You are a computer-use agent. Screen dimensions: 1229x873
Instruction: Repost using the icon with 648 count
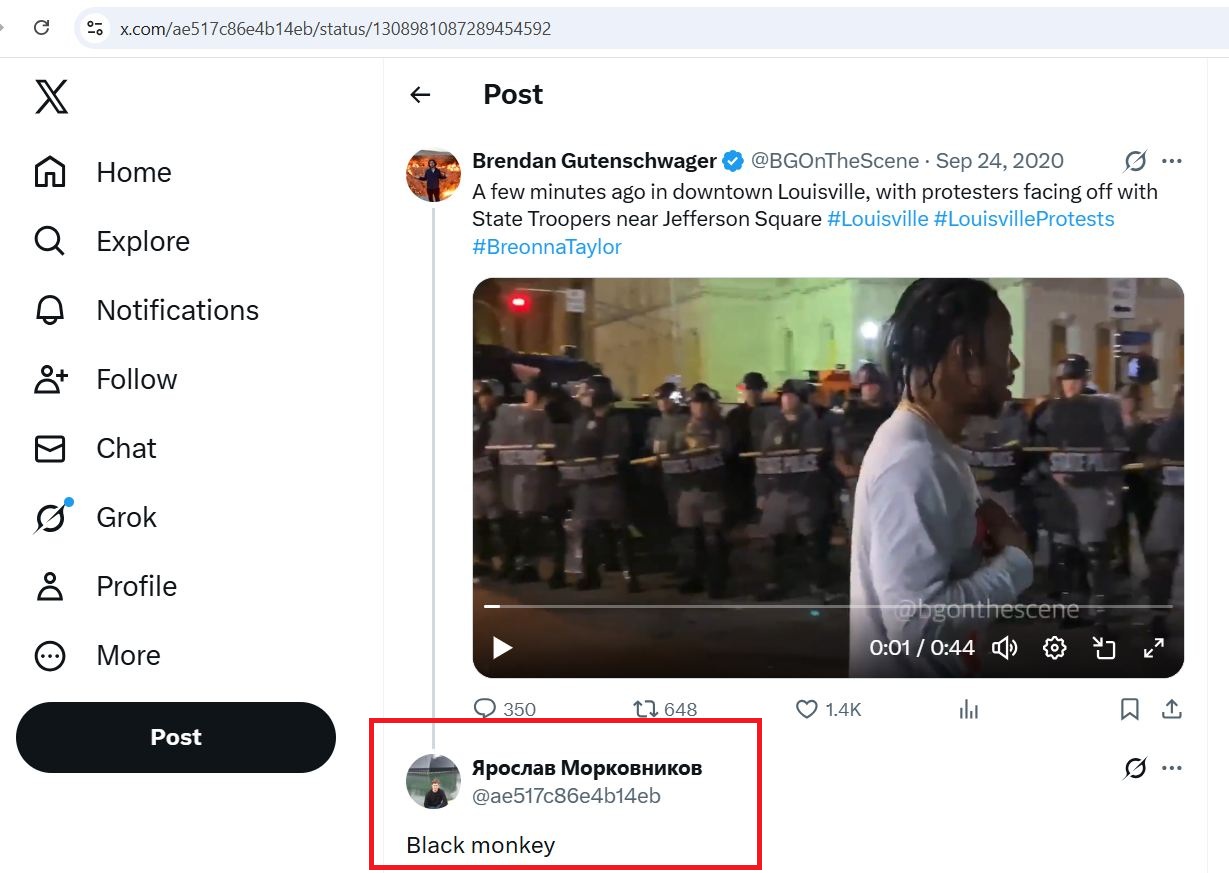pos(646,709)
